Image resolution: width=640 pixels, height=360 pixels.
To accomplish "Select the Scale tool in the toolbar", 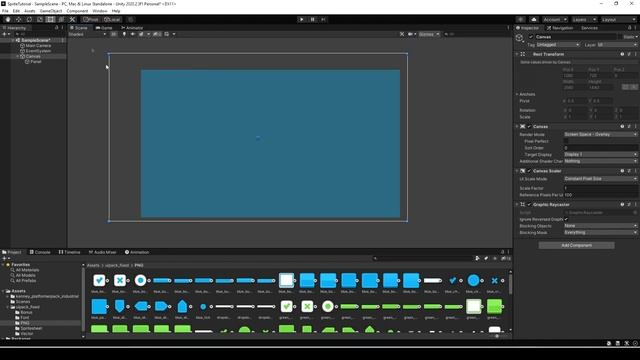I will [40, 20].
